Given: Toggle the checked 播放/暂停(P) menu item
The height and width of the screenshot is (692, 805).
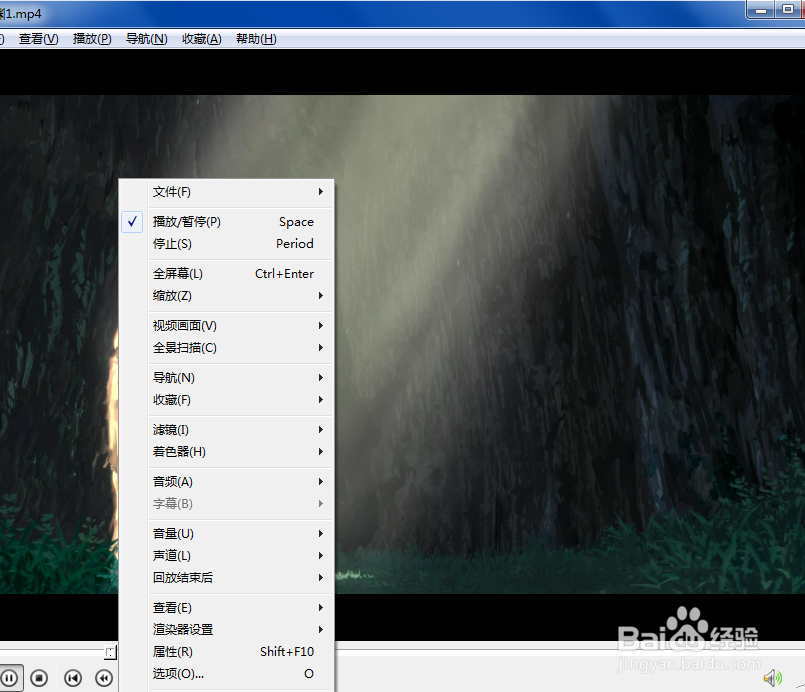Looking at the screenshot, I should coord(226,222).
